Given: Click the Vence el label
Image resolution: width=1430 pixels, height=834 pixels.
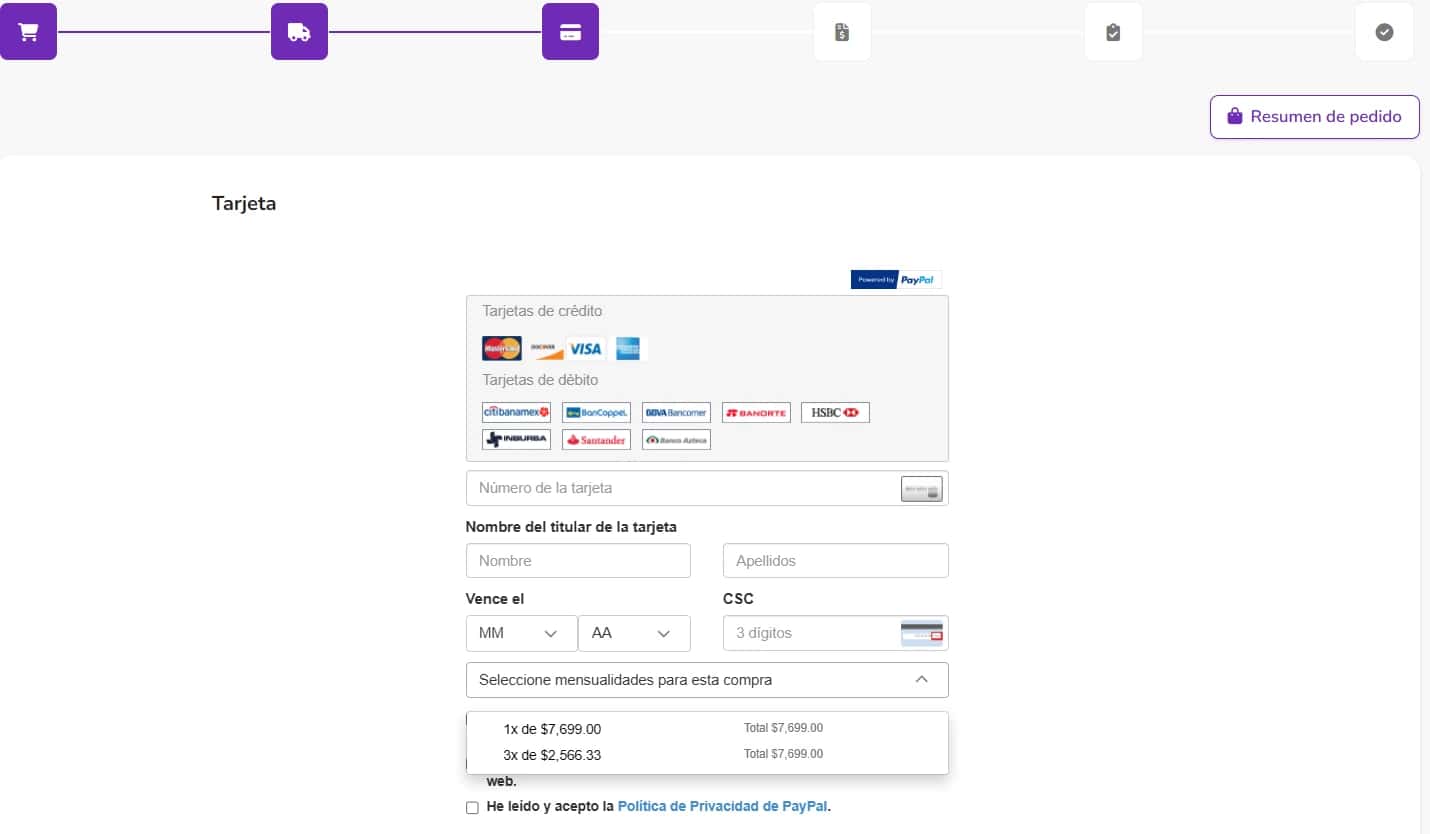Looking at the screenshot, I should [x=495, y=599].
